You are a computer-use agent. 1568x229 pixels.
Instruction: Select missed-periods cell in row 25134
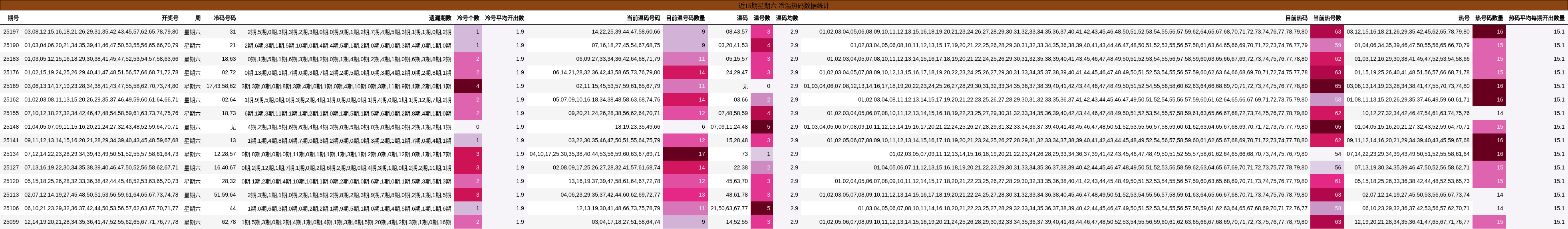click(346, 154)
